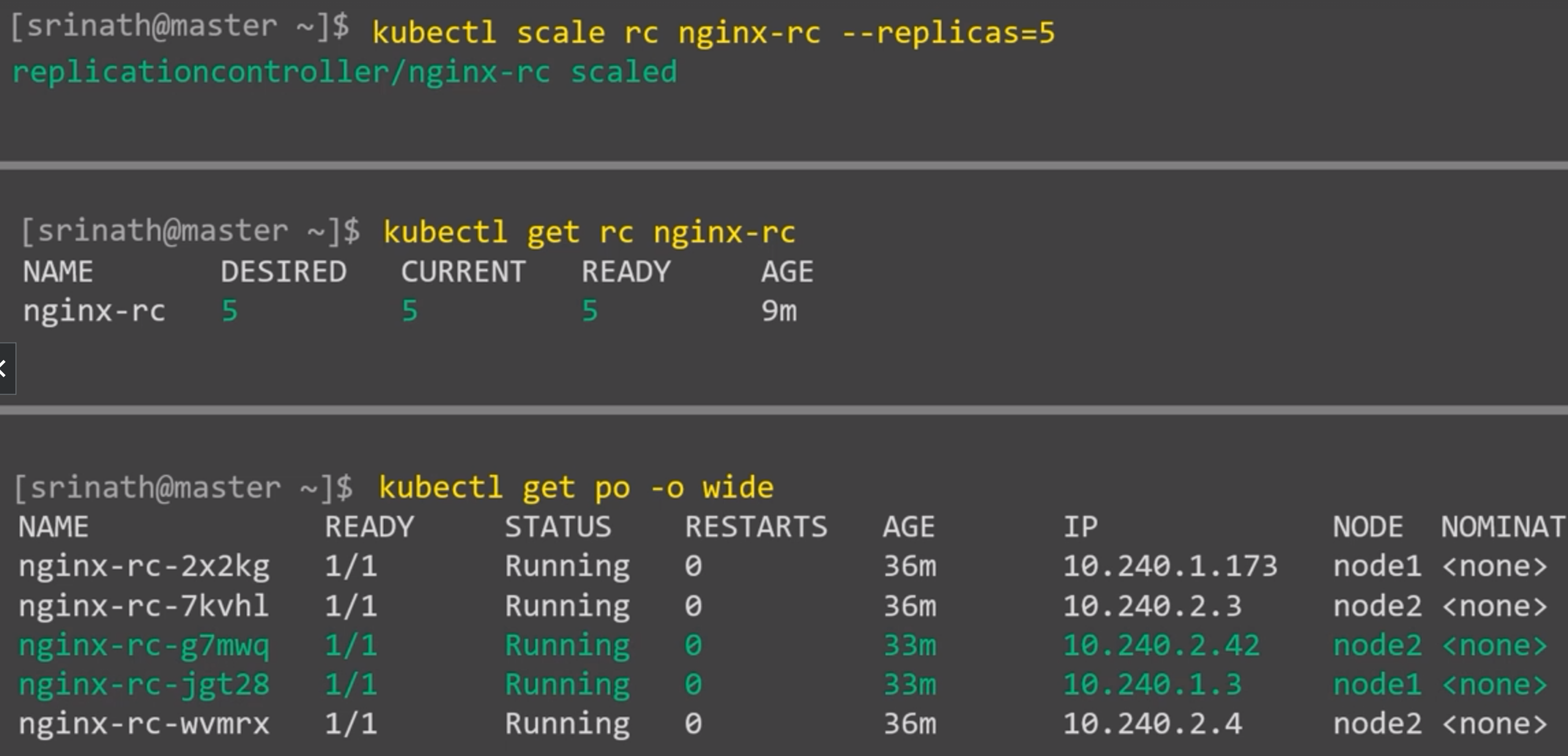Screen dimensions: 1568x756
Task: Click the 9m age value
Action: [x=779, y=311]
